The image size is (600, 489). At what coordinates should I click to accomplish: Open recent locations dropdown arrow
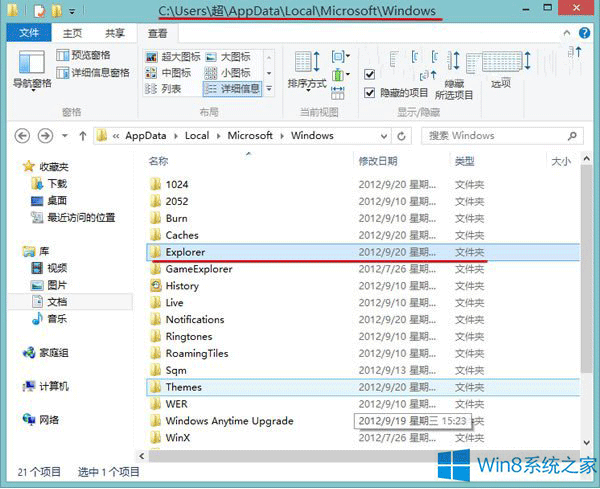(65, 136)
